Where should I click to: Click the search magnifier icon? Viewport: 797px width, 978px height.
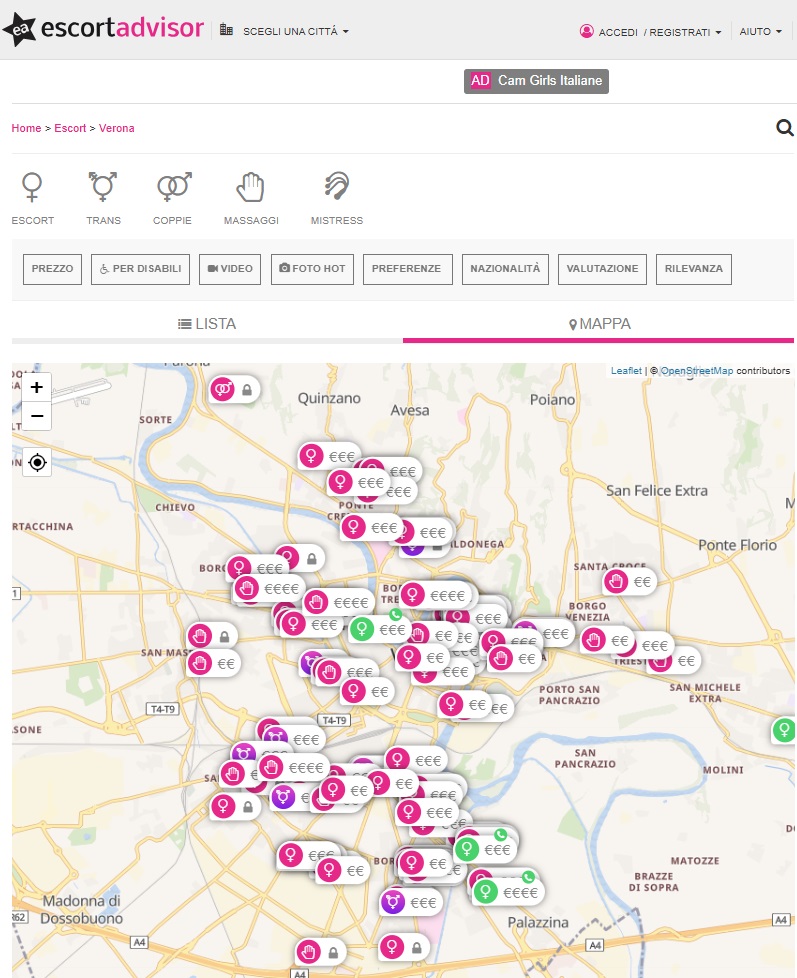coord(784,128)
